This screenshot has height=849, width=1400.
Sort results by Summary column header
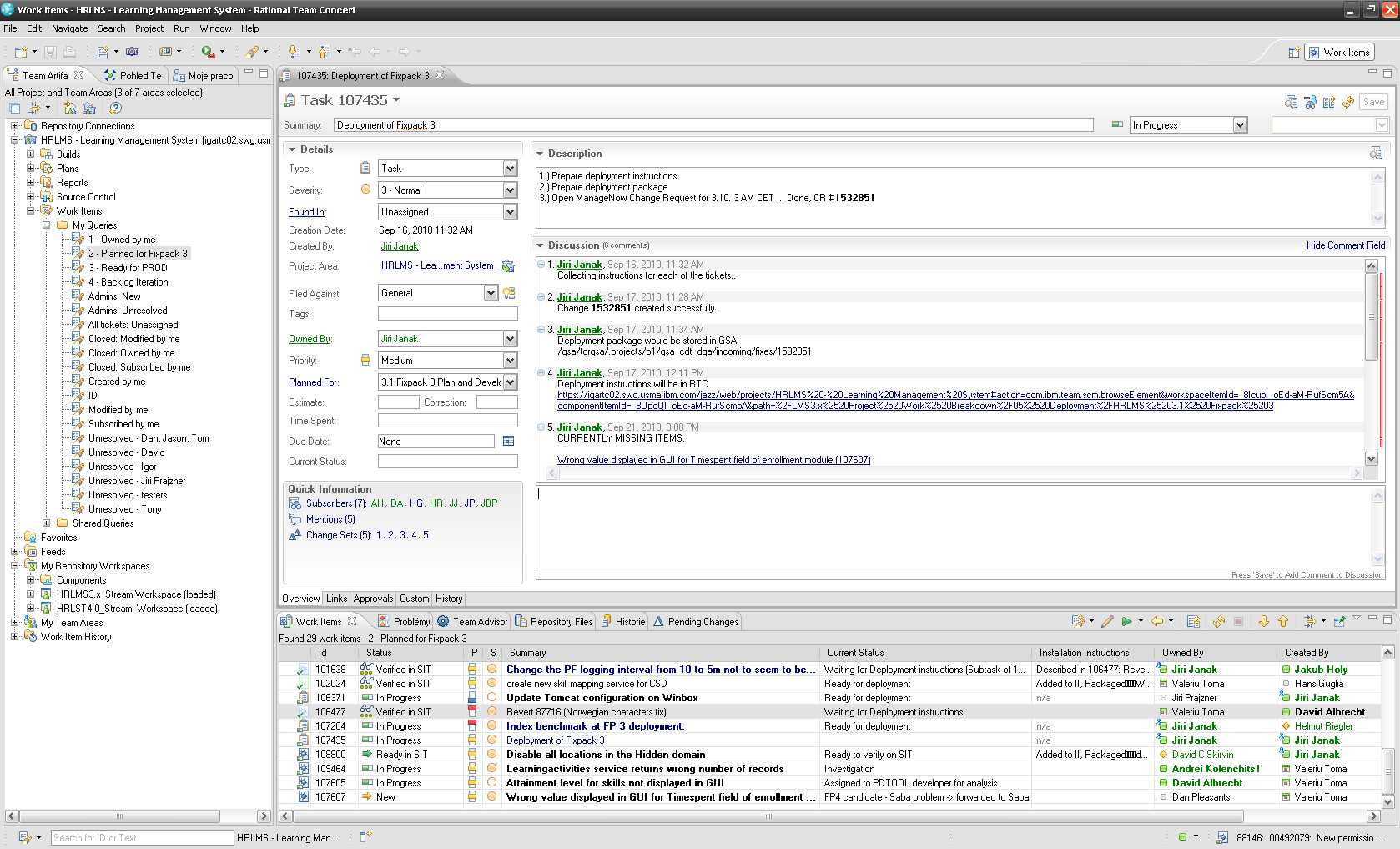(x=662, y=653)
